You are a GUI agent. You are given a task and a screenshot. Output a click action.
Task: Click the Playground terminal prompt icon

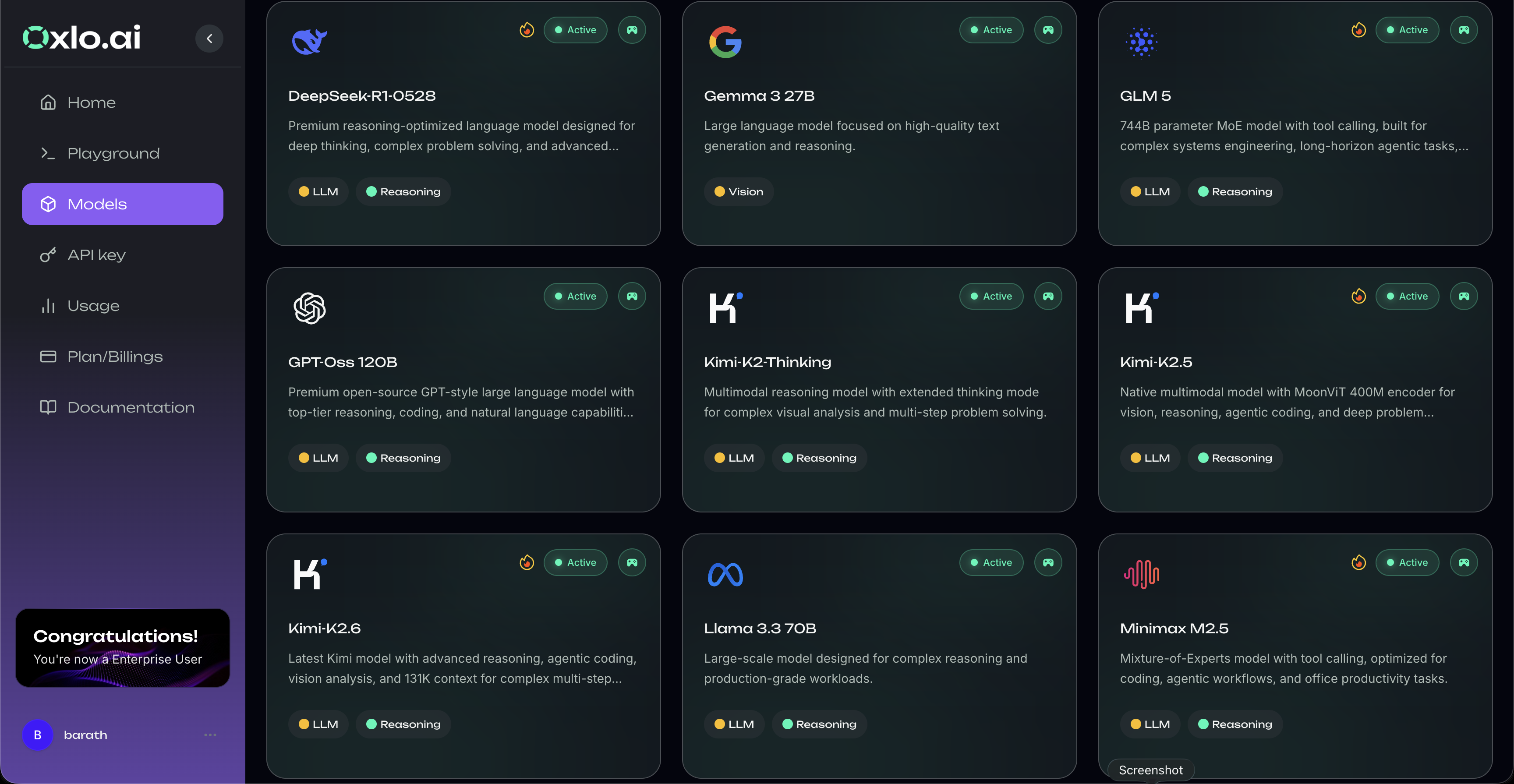pos(48,153)
